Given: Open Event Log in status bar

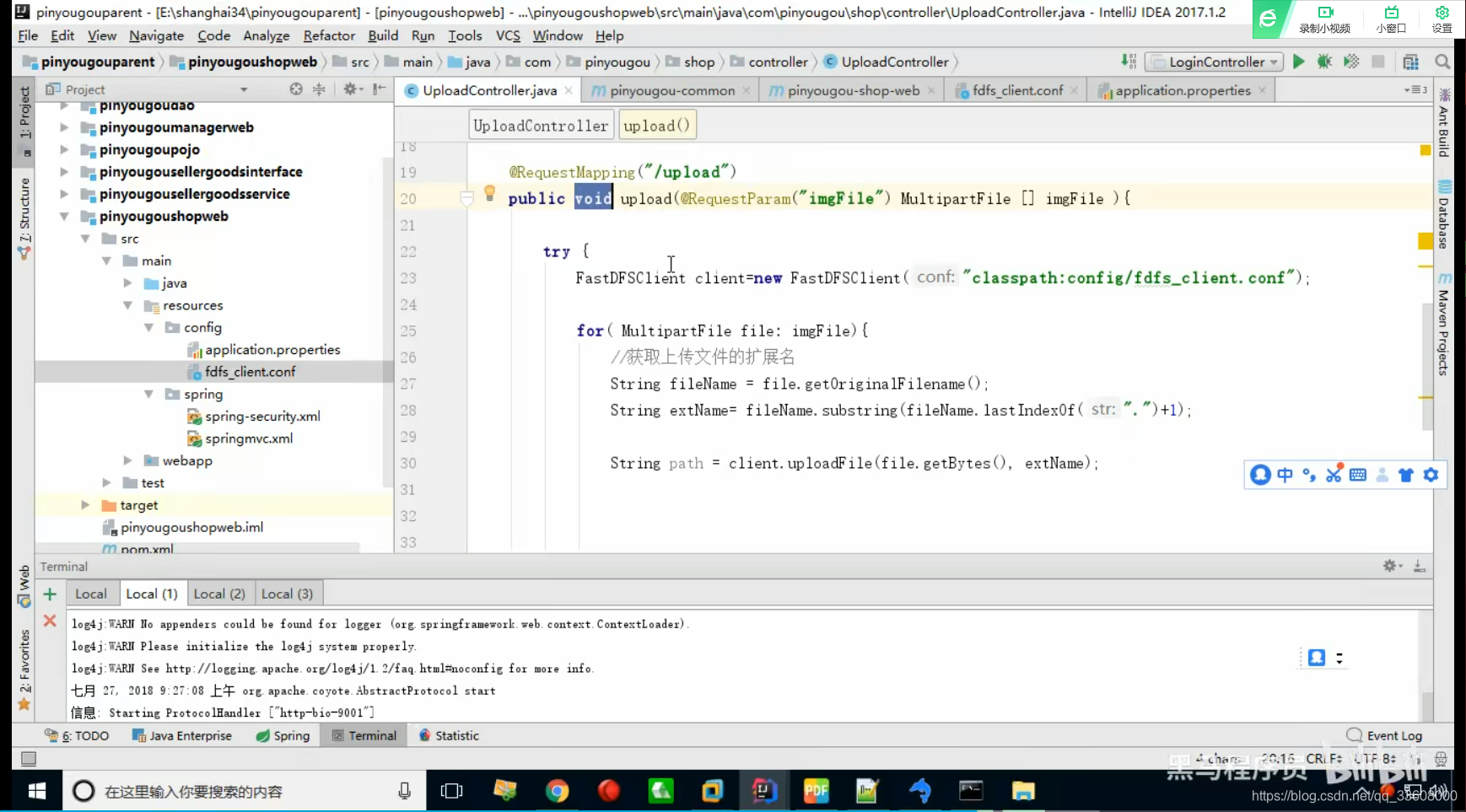Looking at the screenshot, I should click(x=1384, y=735).
